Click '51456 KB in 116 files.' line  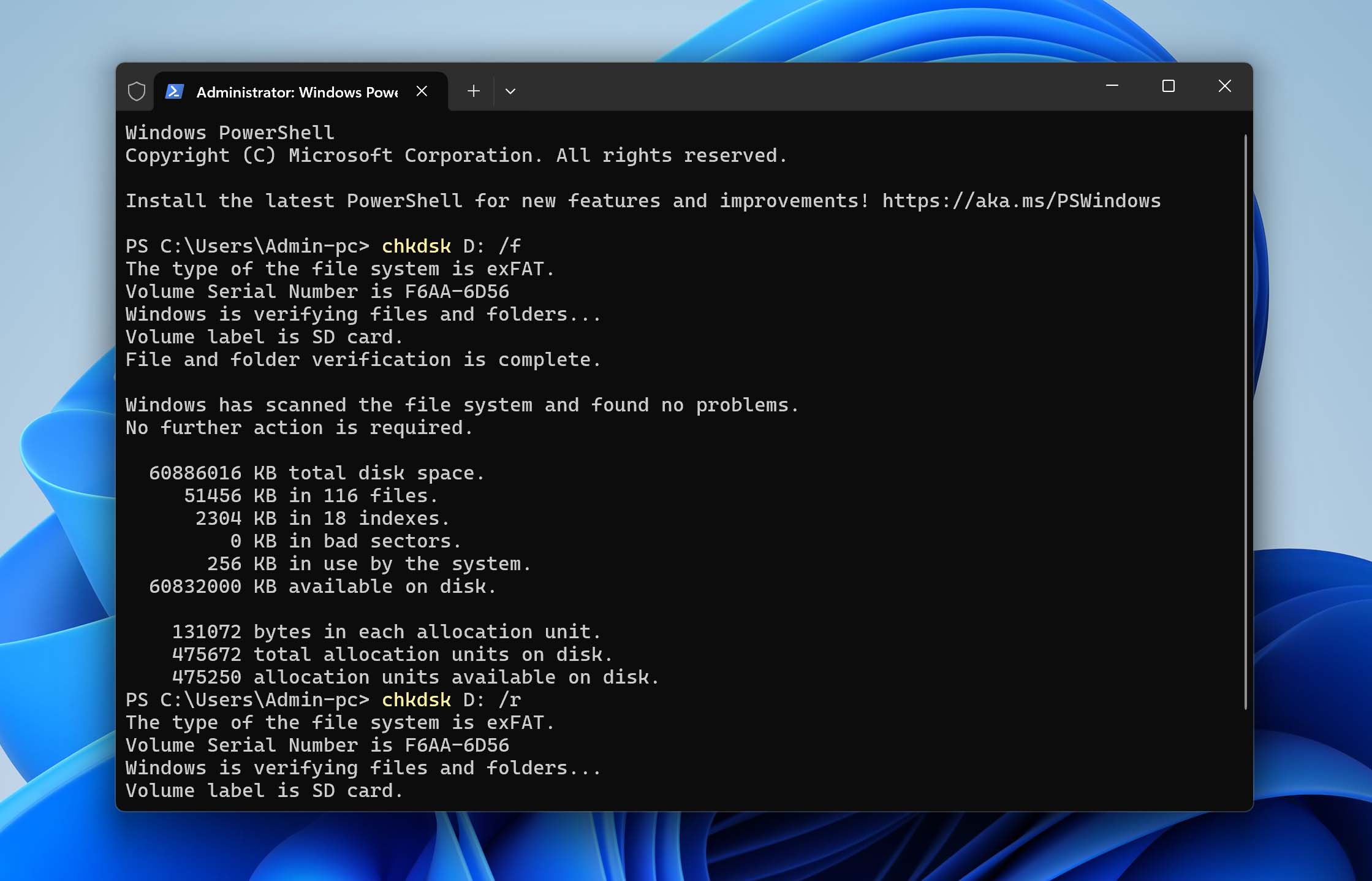[311, 495]
